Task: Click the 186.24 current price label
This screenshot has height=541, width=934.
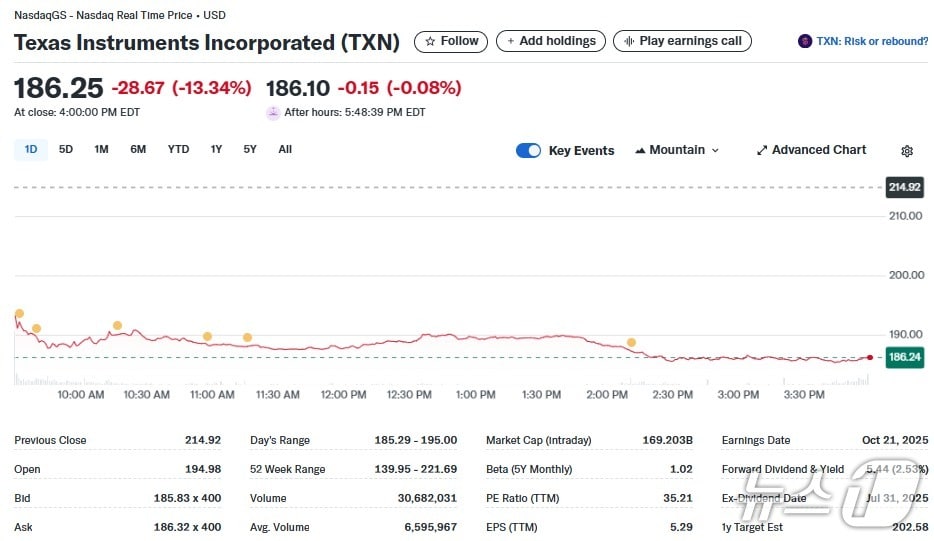Action: point(904,357)
